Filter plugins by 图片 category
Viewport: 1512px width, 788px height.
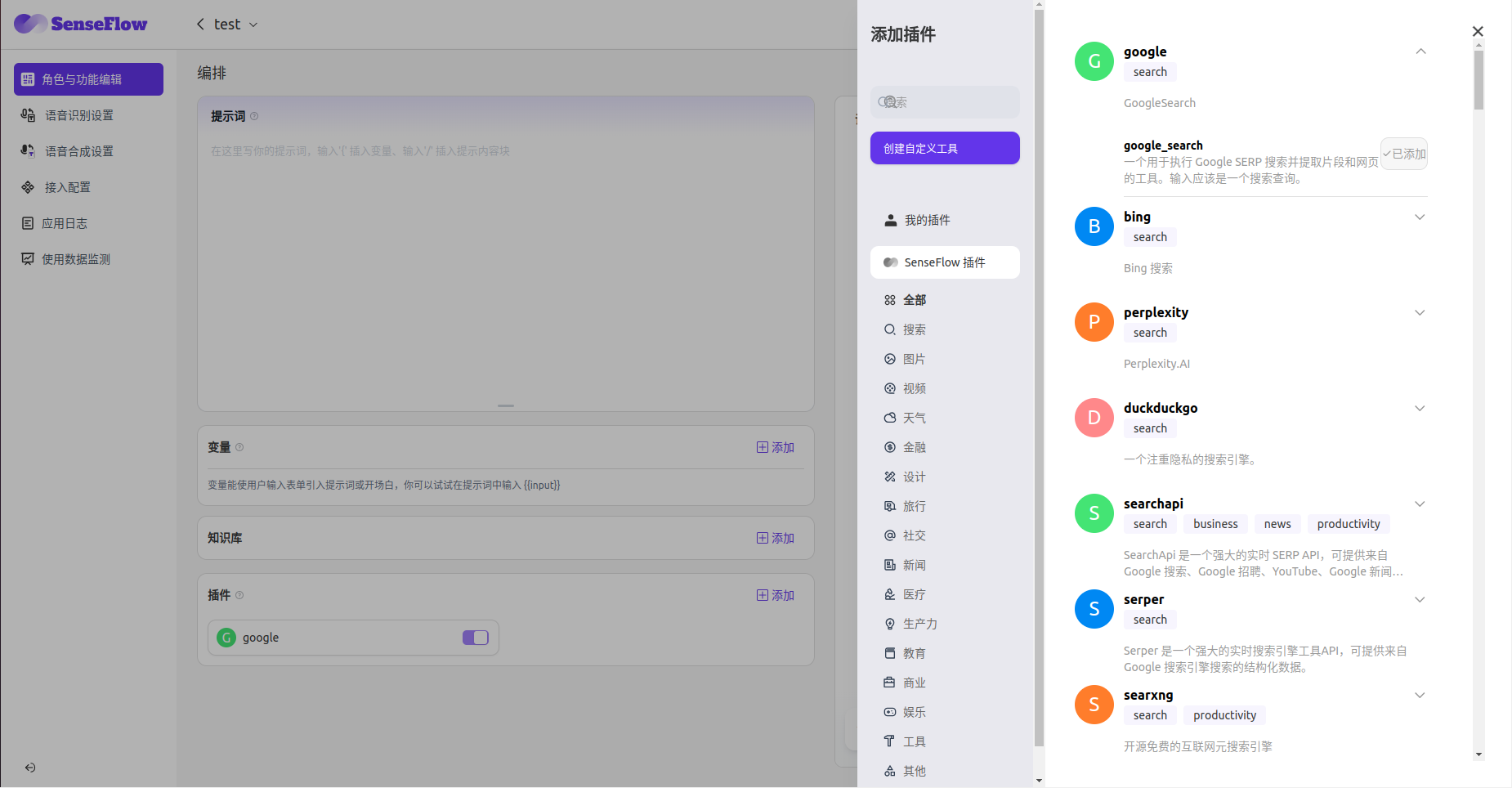pos(906,359)
